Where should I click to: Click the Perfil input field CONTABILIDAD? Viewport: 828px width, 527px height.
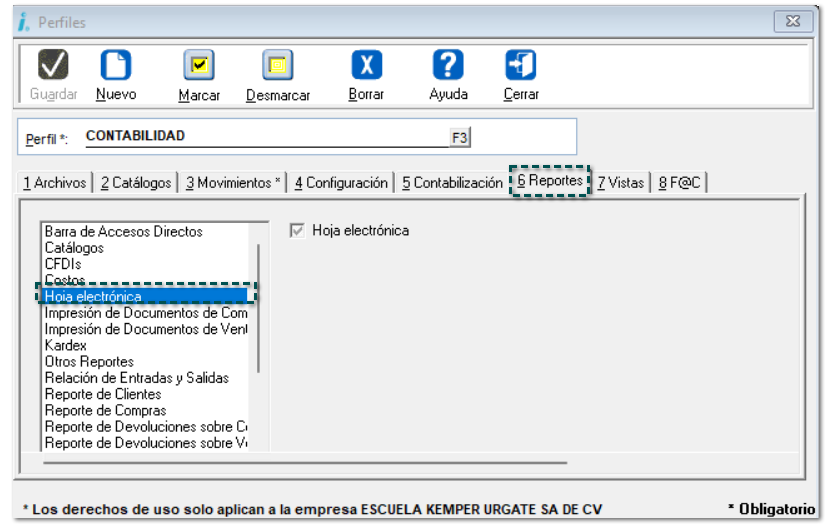tap(267, 136)
